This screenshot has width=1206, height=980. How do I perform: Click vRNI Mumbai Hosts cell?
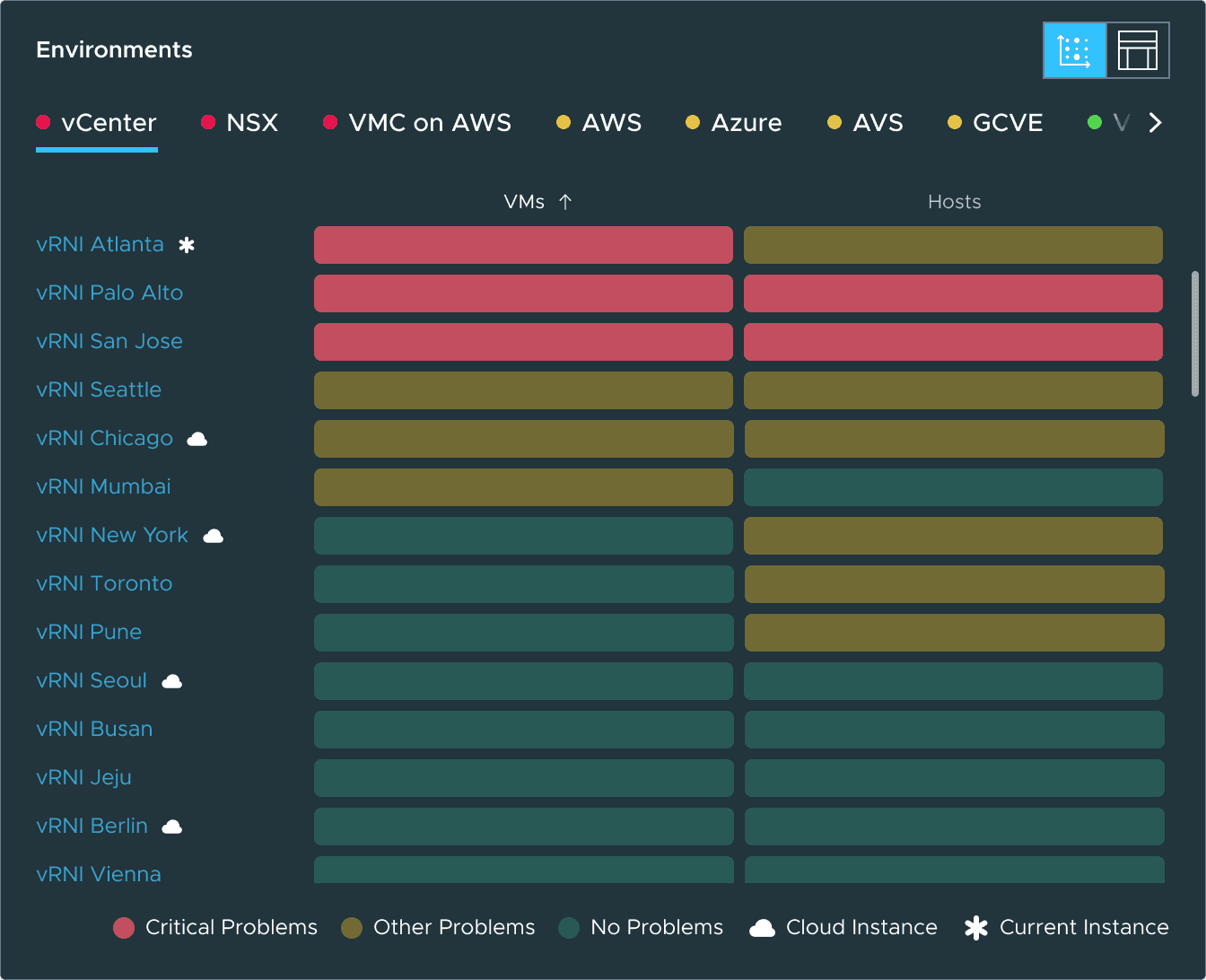coord(954,487)
